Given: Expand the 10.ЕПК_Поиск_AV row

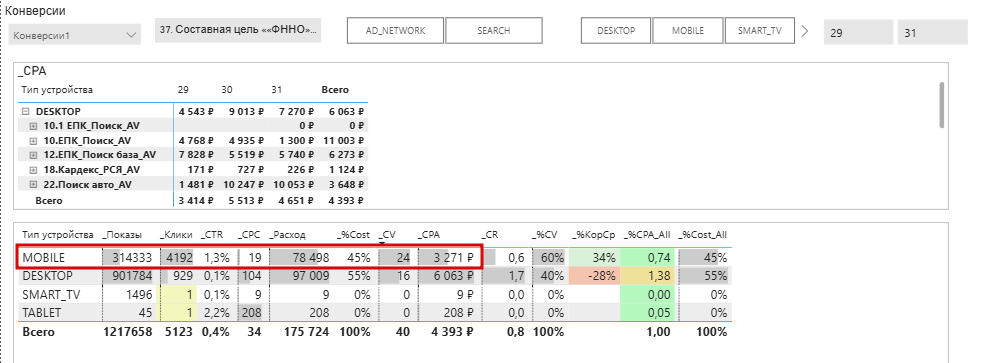Looking at the screenshot, I should pos(34,141).
